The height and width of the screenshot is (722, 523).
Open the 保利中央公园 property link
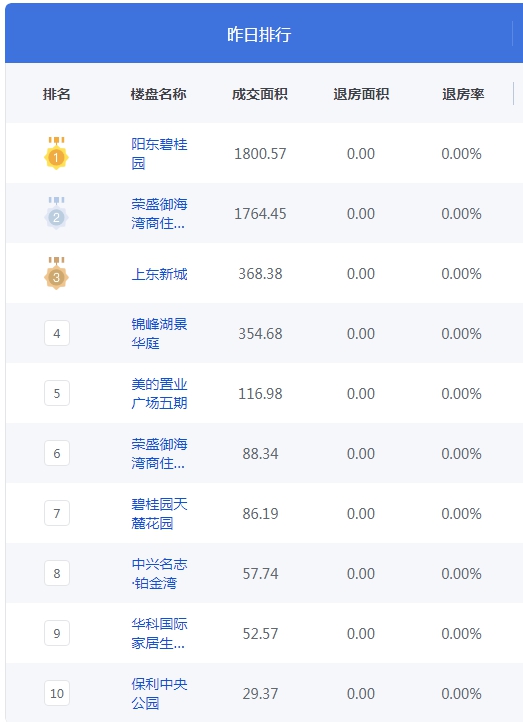(159, 693)
